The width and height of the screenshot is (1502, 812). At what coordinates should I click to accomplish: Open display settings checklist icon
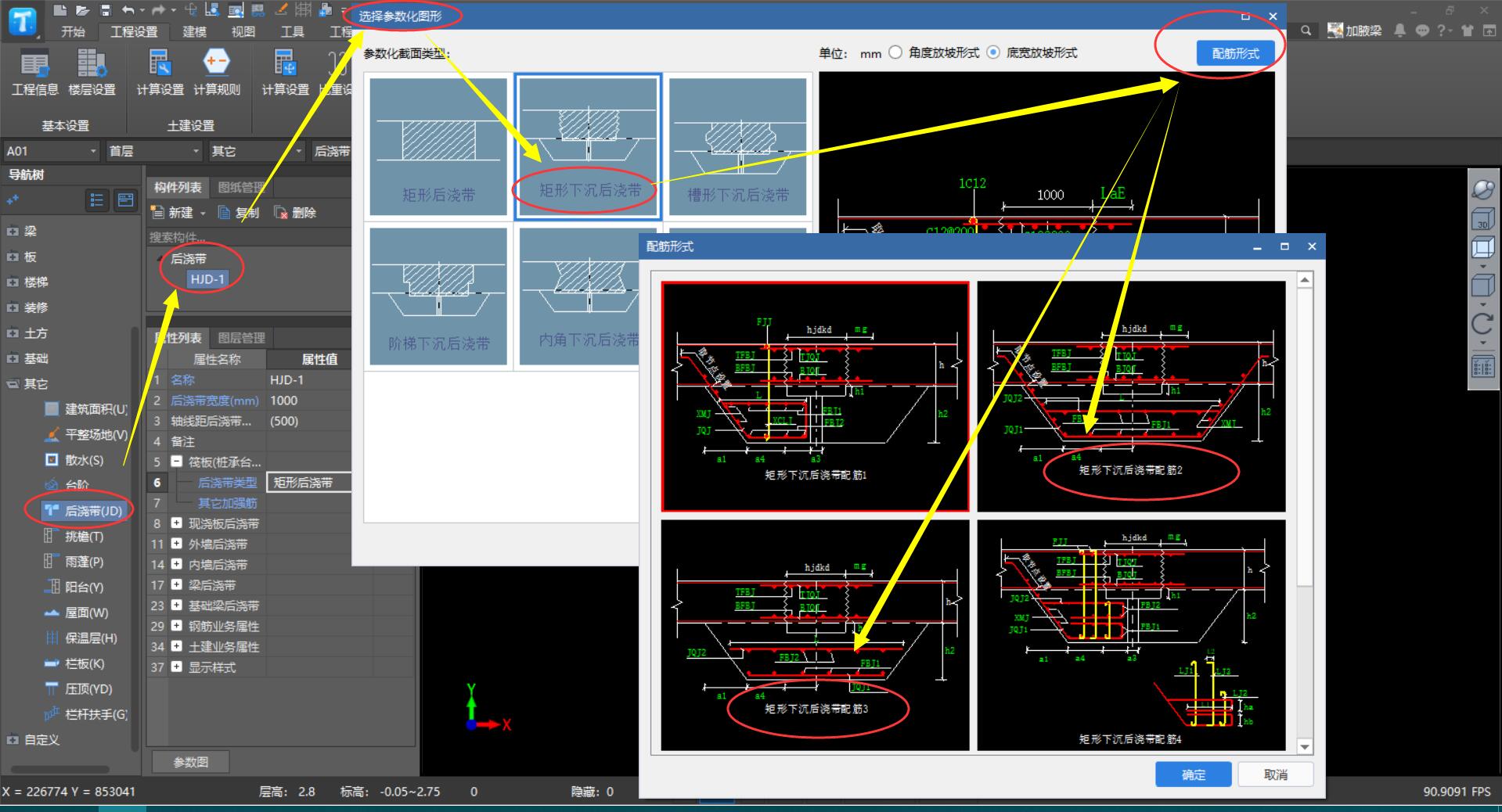pos(1483,367)
